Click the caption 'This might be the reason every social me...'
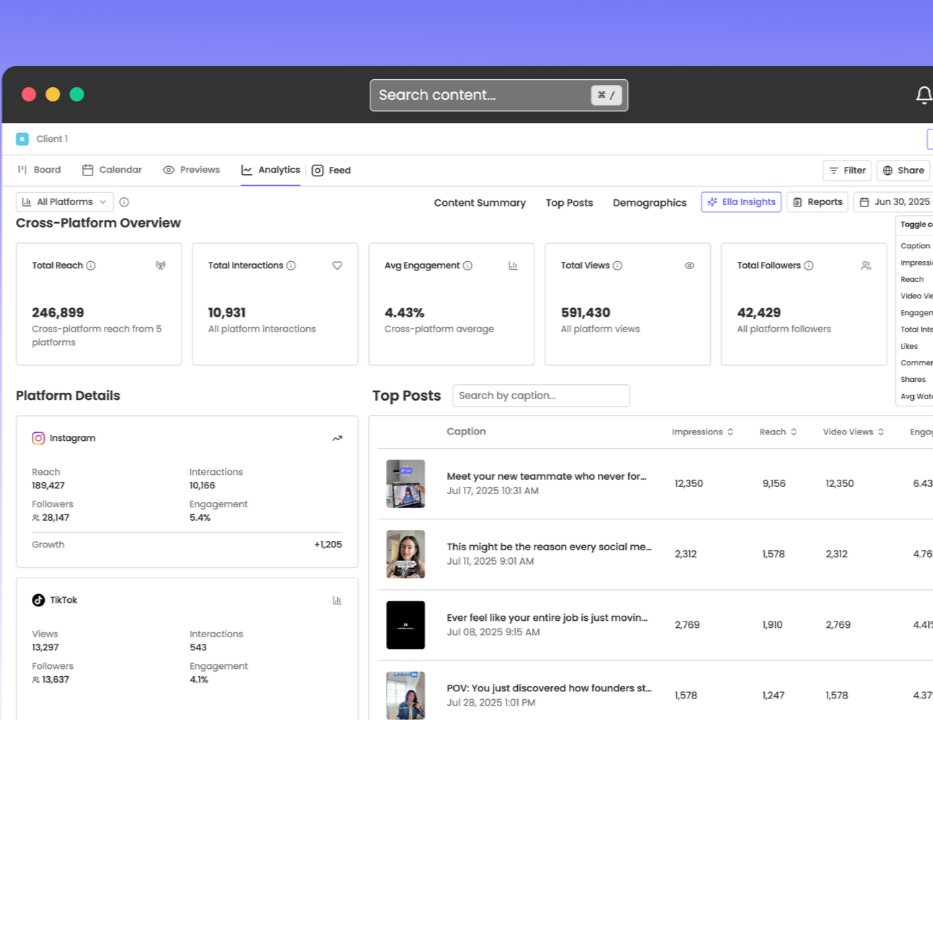Screen dimensions: 933x933 point(549,547)
